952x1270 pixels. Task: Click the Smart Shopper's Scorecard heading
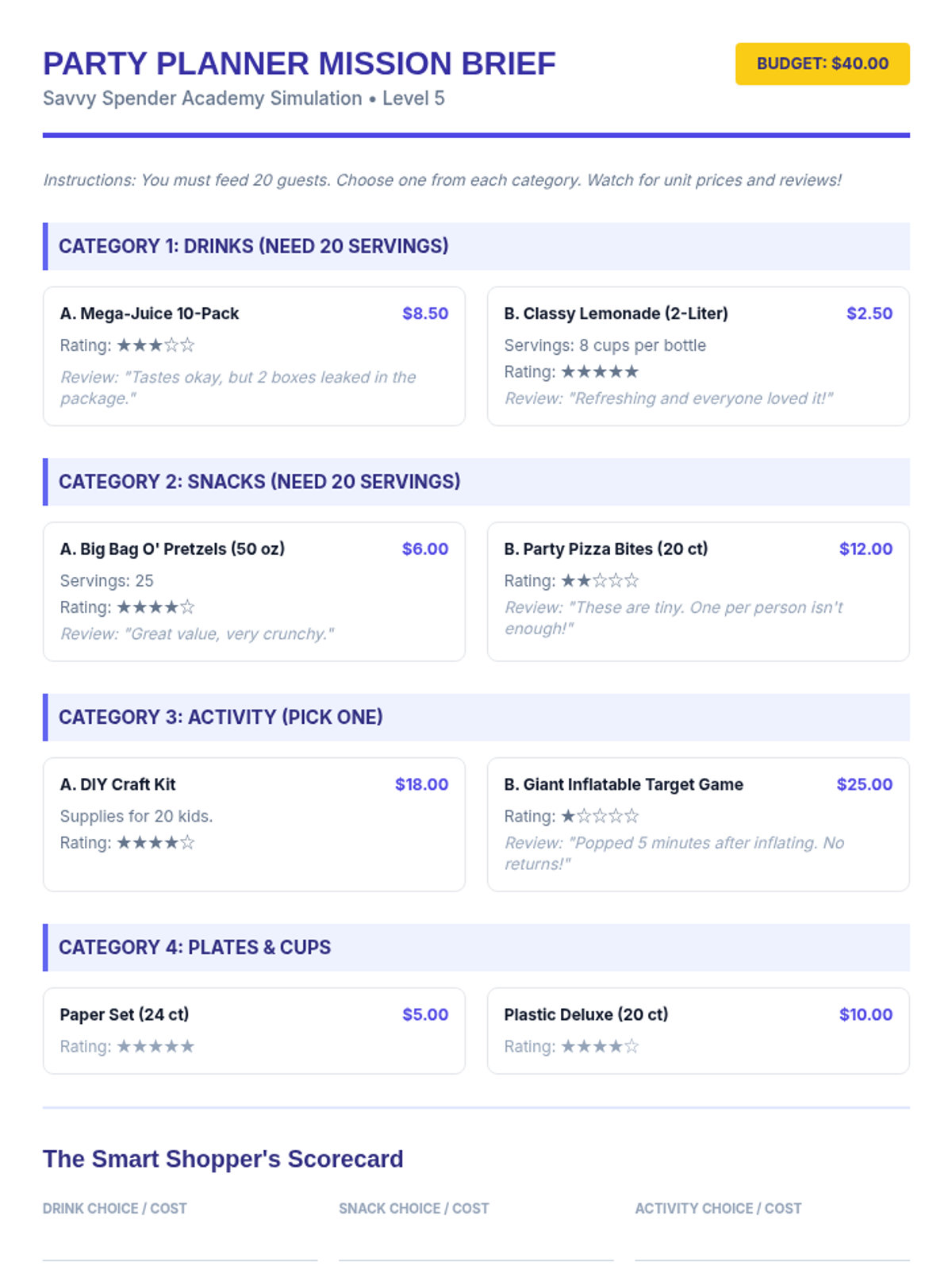pyautogui.click(x=223, y=1159)
